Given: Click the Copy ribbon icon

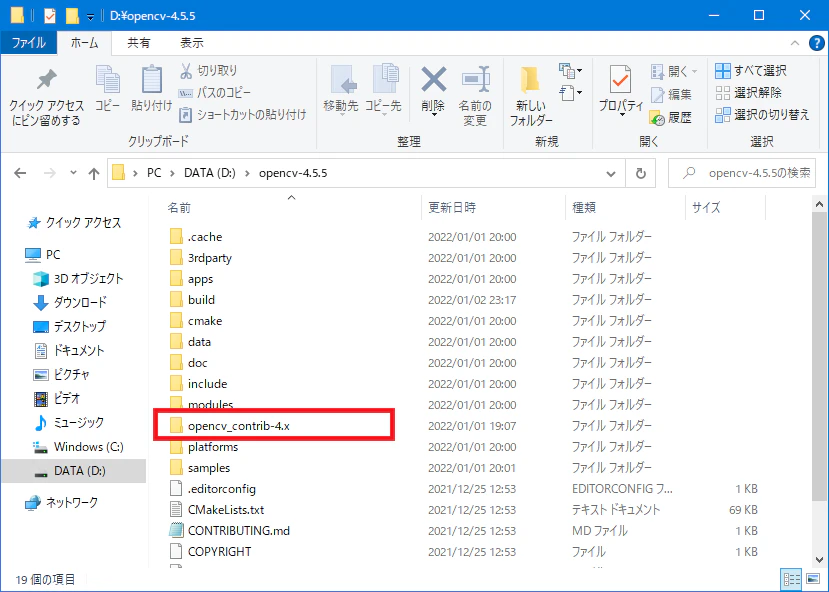Looking at the screenshot, I should coord(107,88).
